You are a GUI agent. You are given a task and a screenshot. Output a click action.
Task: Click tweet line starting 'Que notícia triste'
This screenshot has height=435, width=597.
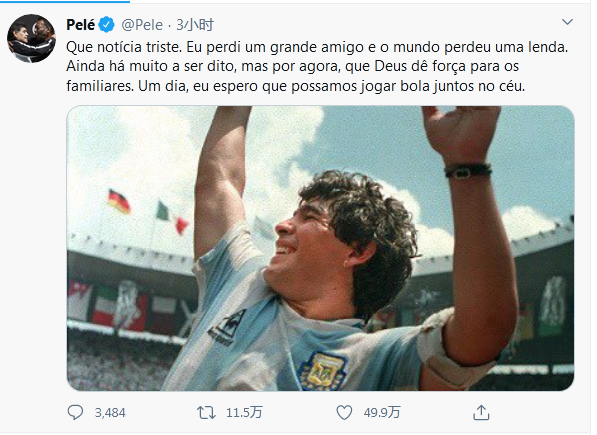pyautogui.click(x=317, y=47)
